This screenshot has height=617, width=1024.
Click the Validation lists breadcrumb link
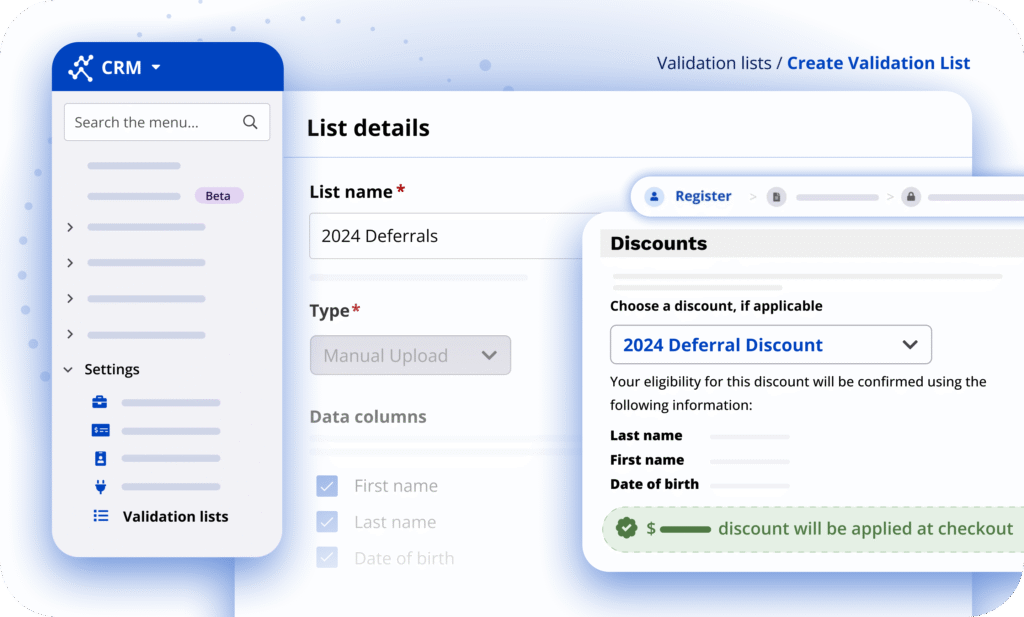point(713,63)
